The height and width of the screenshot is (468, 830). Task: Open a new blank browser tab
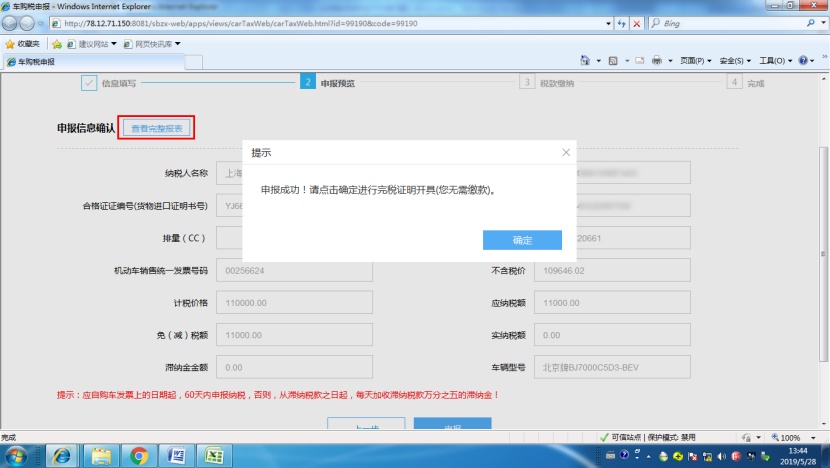tap(194, 62)
